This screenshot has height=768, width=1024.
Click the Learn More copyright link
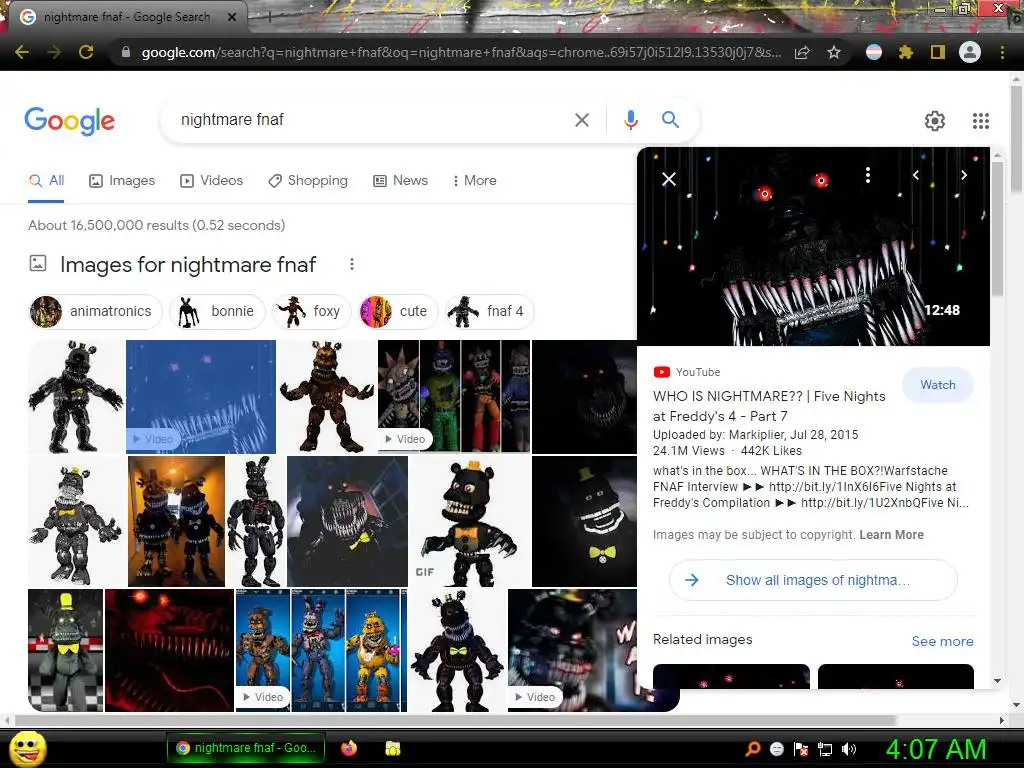click(x=891, y=535)
